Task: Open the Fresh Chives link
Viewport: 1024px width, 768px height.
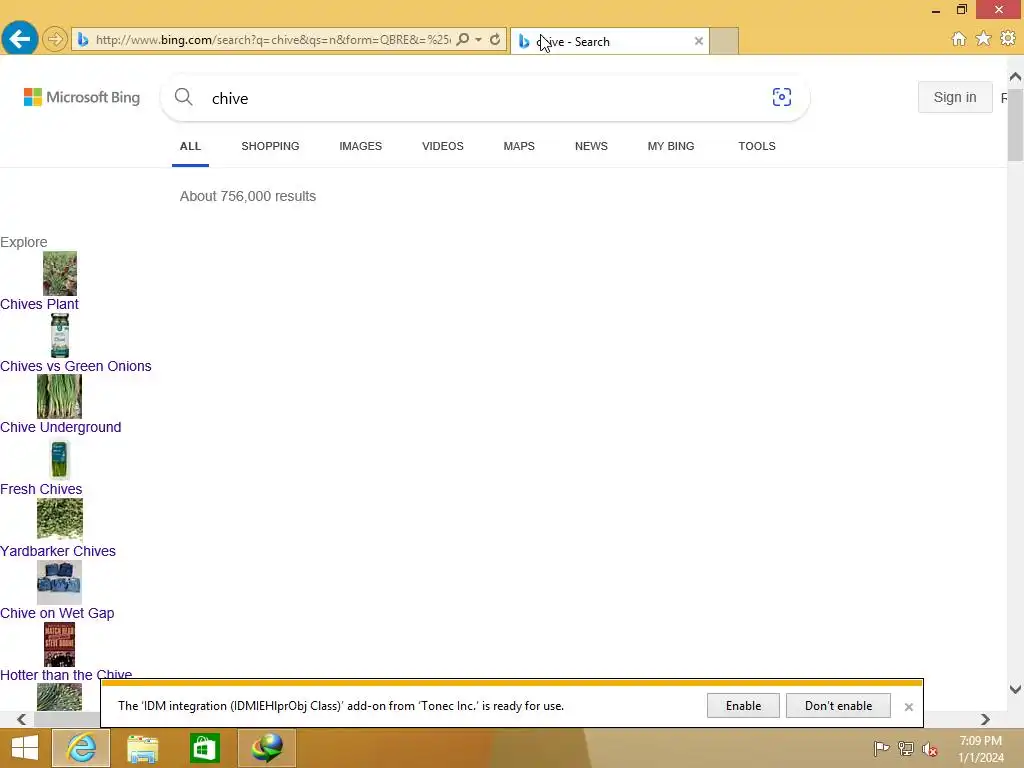Action: tap(41, 489)
